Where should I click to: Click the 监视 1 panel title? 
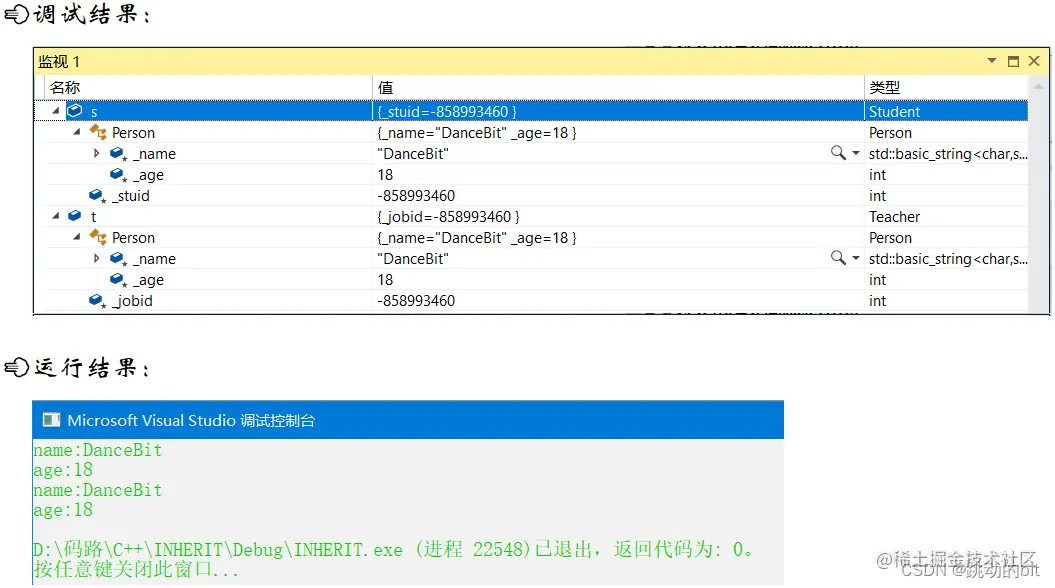click(59, 62)
